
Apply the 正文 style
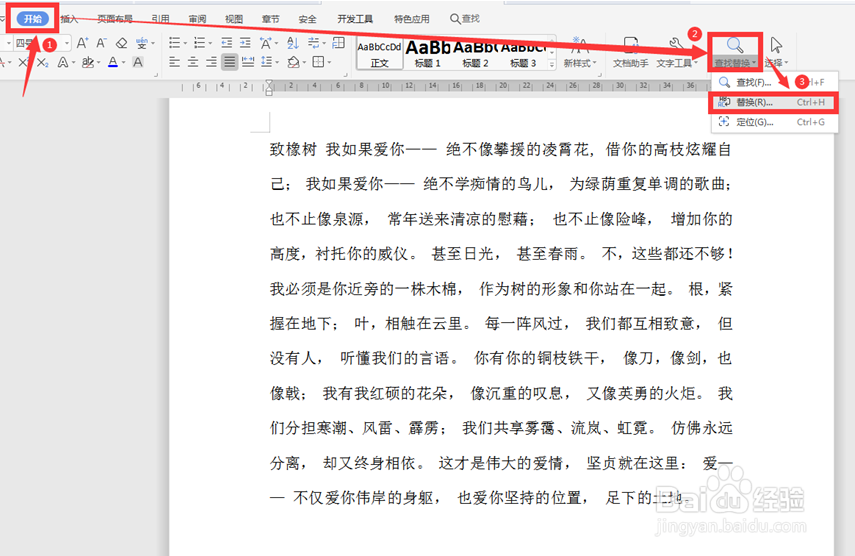(x=380, y=53)
